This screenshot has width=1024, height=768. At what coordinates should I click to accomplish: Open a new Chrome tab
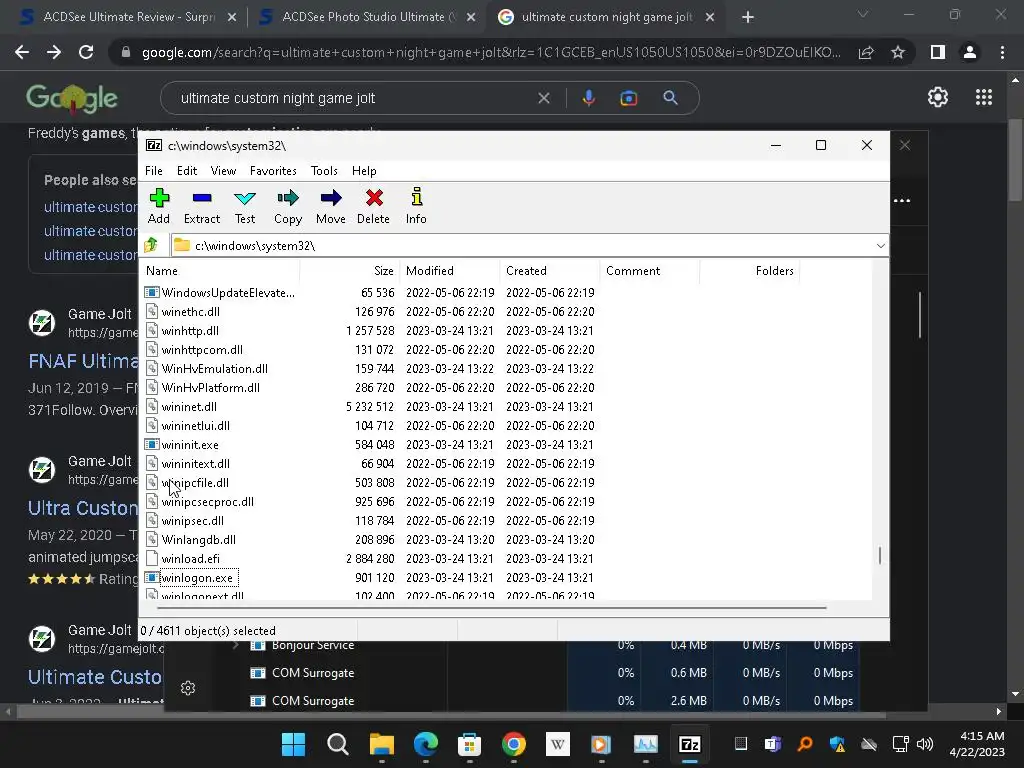coord(748,17)
